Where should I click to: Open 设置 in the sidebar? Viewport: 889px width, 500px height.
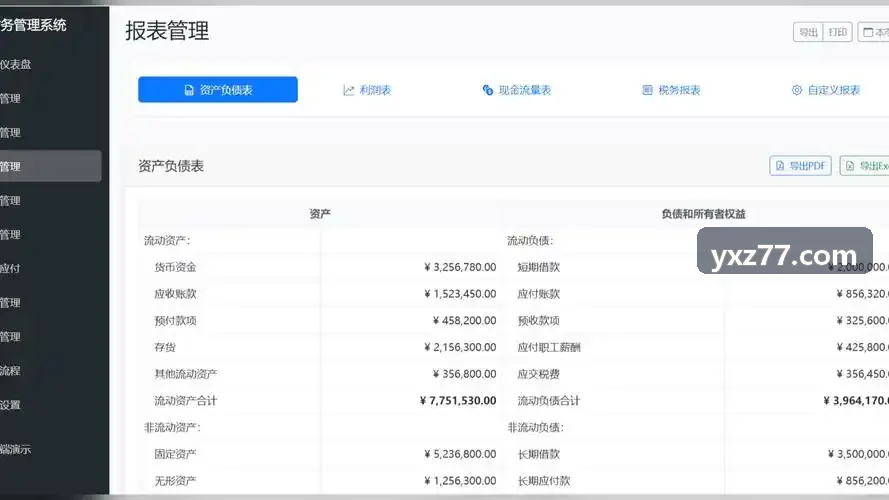coord(10,405)
